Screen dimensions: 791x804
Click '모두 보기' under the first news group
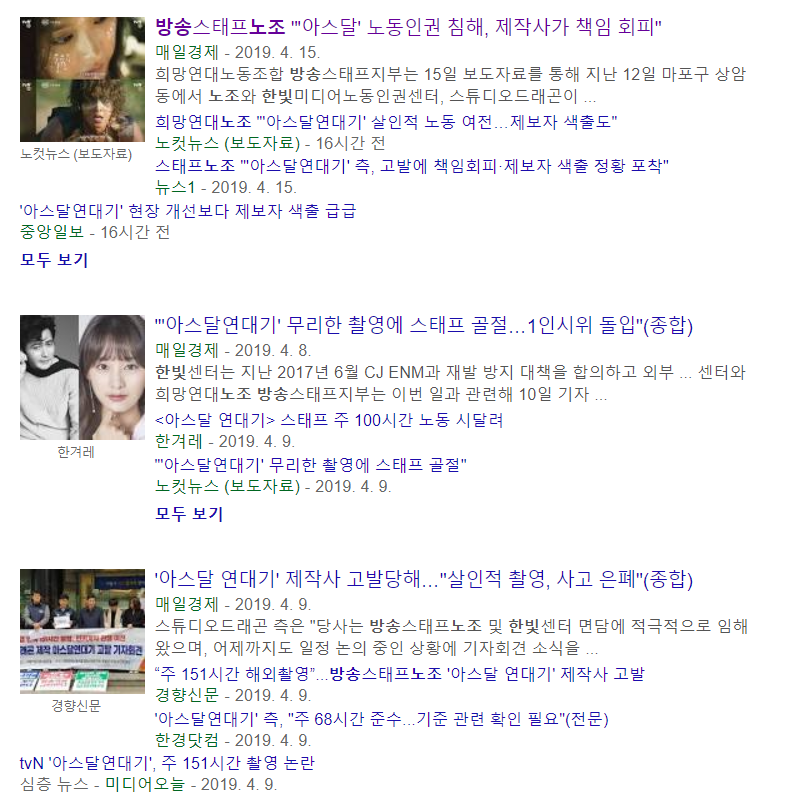tap(54, 259)
